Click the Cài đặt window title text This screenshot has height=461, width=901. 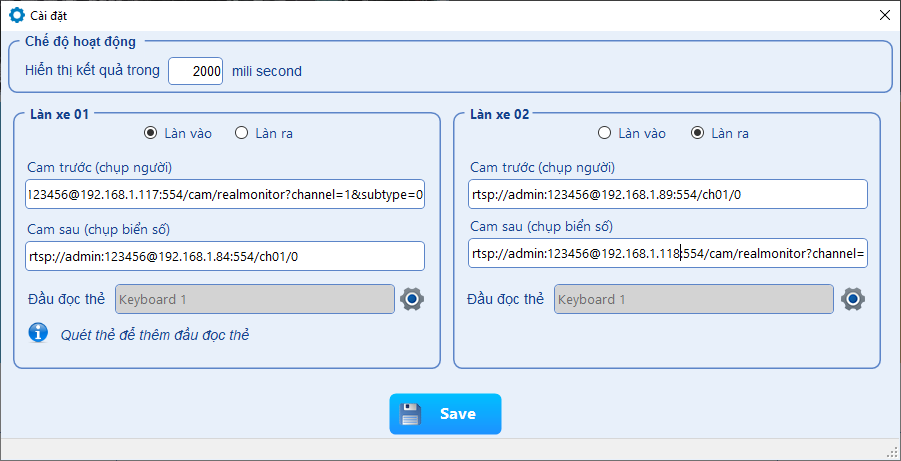[50, 15]
